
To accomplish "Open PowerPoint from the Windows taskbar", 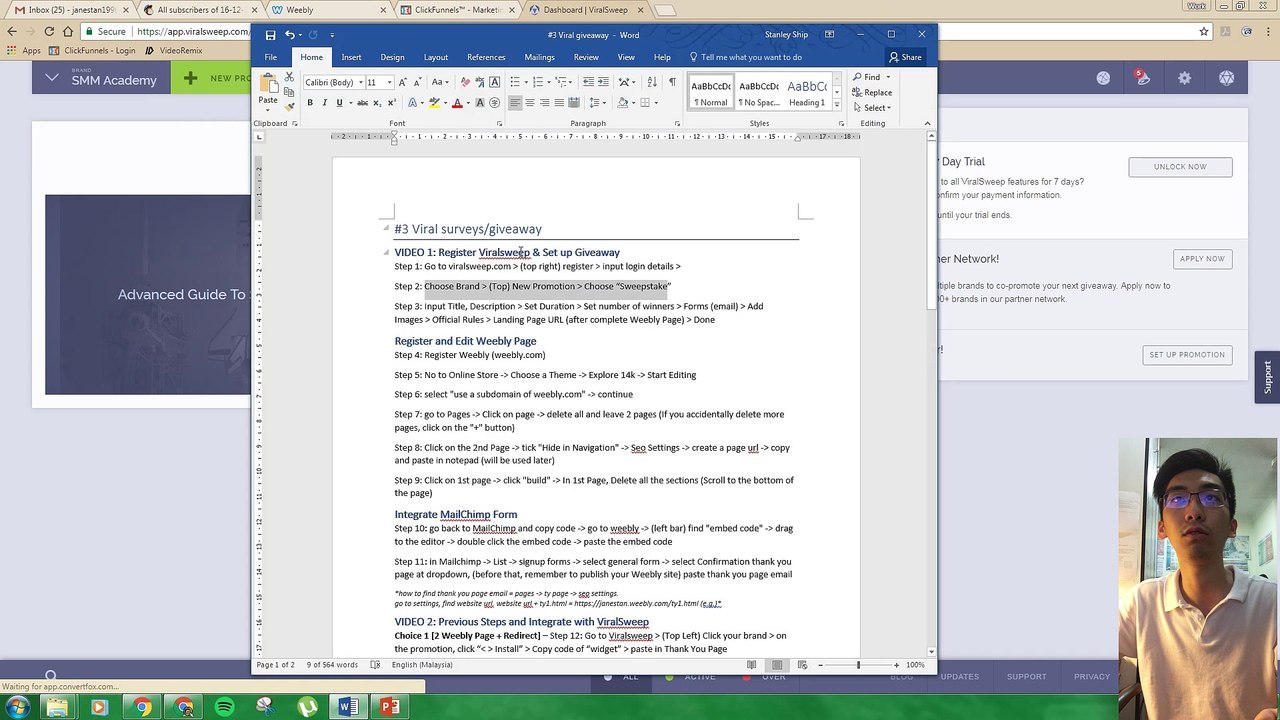I will click(390, 707).
